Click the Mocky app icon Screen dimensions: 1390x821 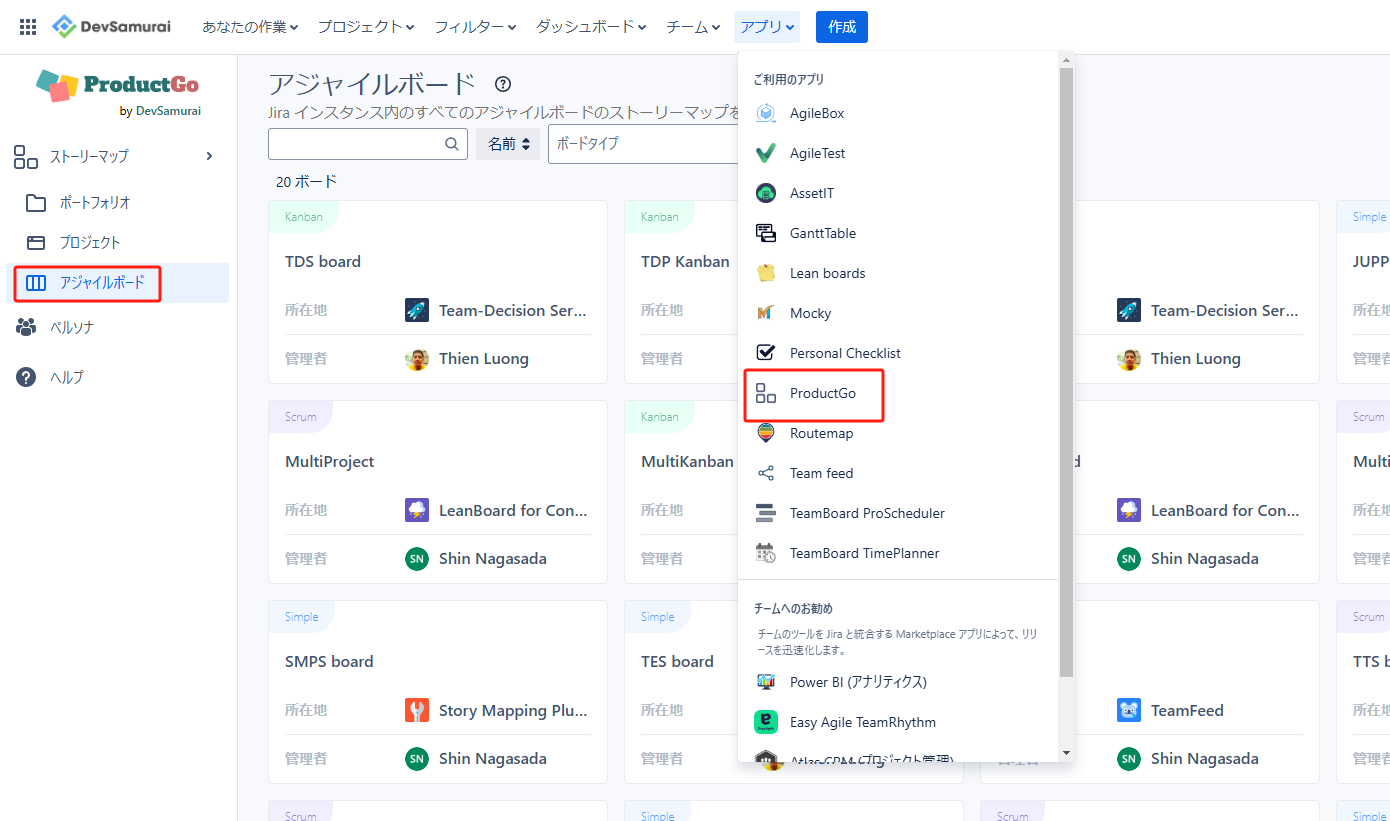[766, 313]
